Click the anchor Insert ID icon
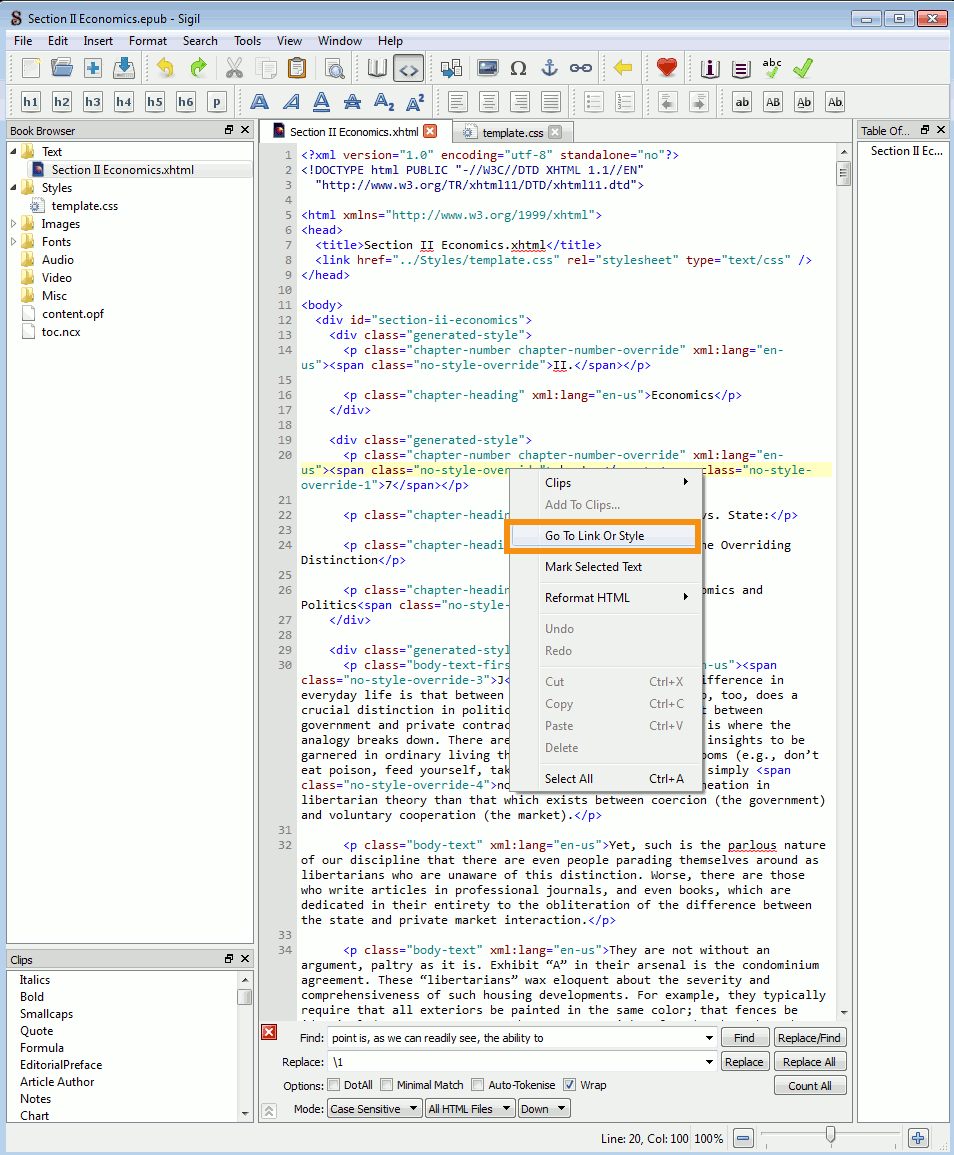 [x=549, y=68]
